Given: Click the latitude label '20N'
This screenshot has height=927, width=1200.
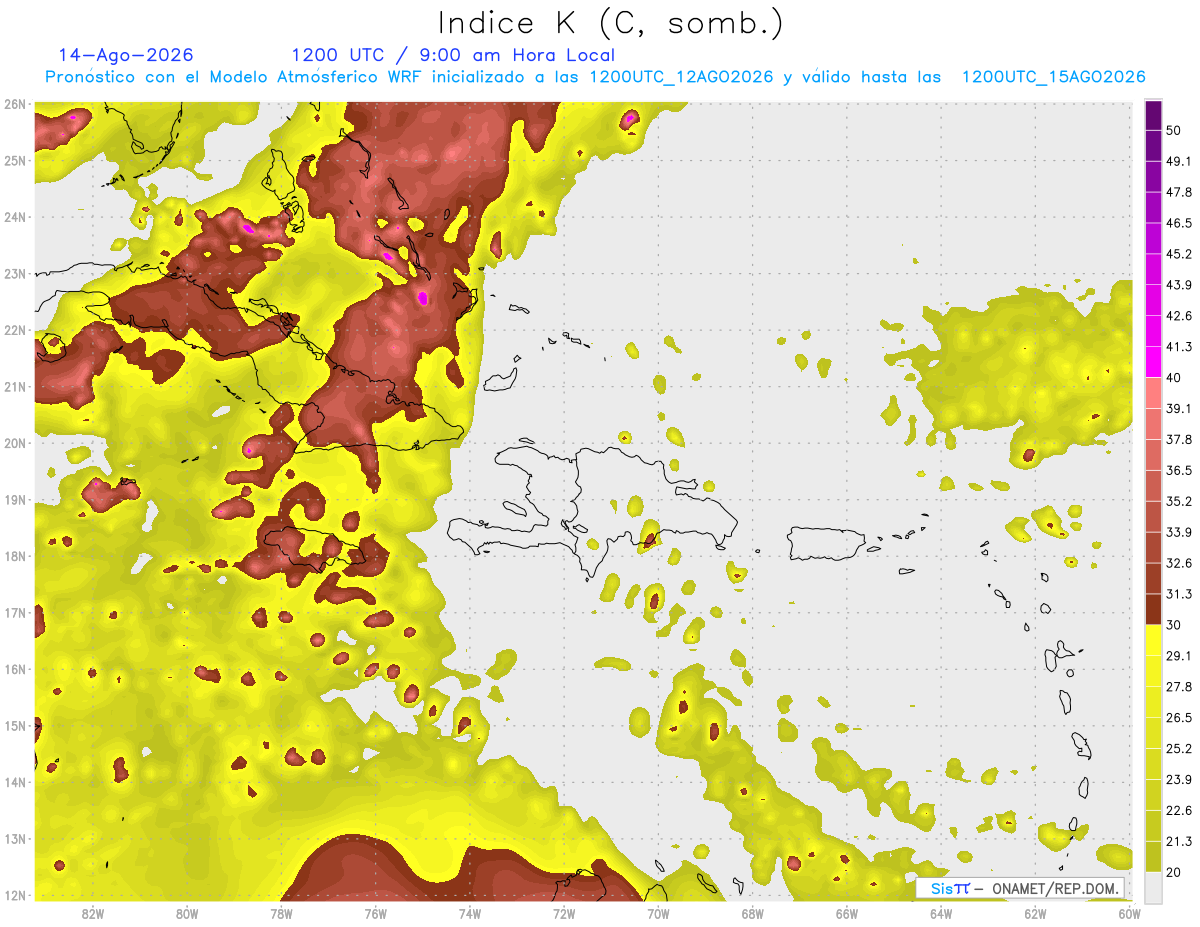Looking at the screenshot, I should (x=15, y=443).
